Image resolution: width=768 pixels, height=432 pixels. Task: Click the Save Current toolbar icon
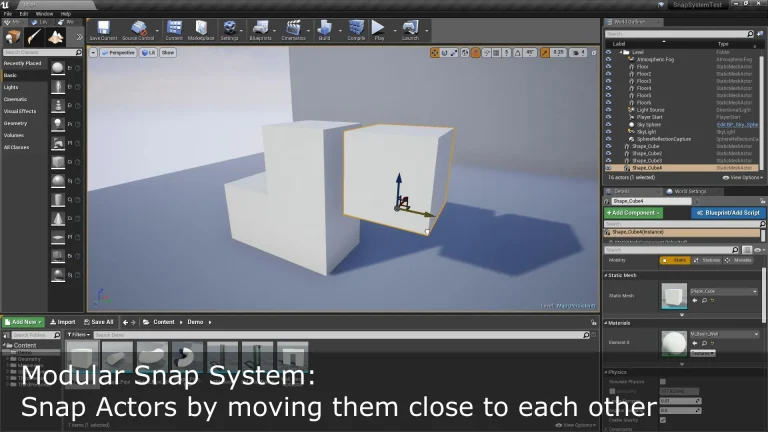tap(102, 29)
